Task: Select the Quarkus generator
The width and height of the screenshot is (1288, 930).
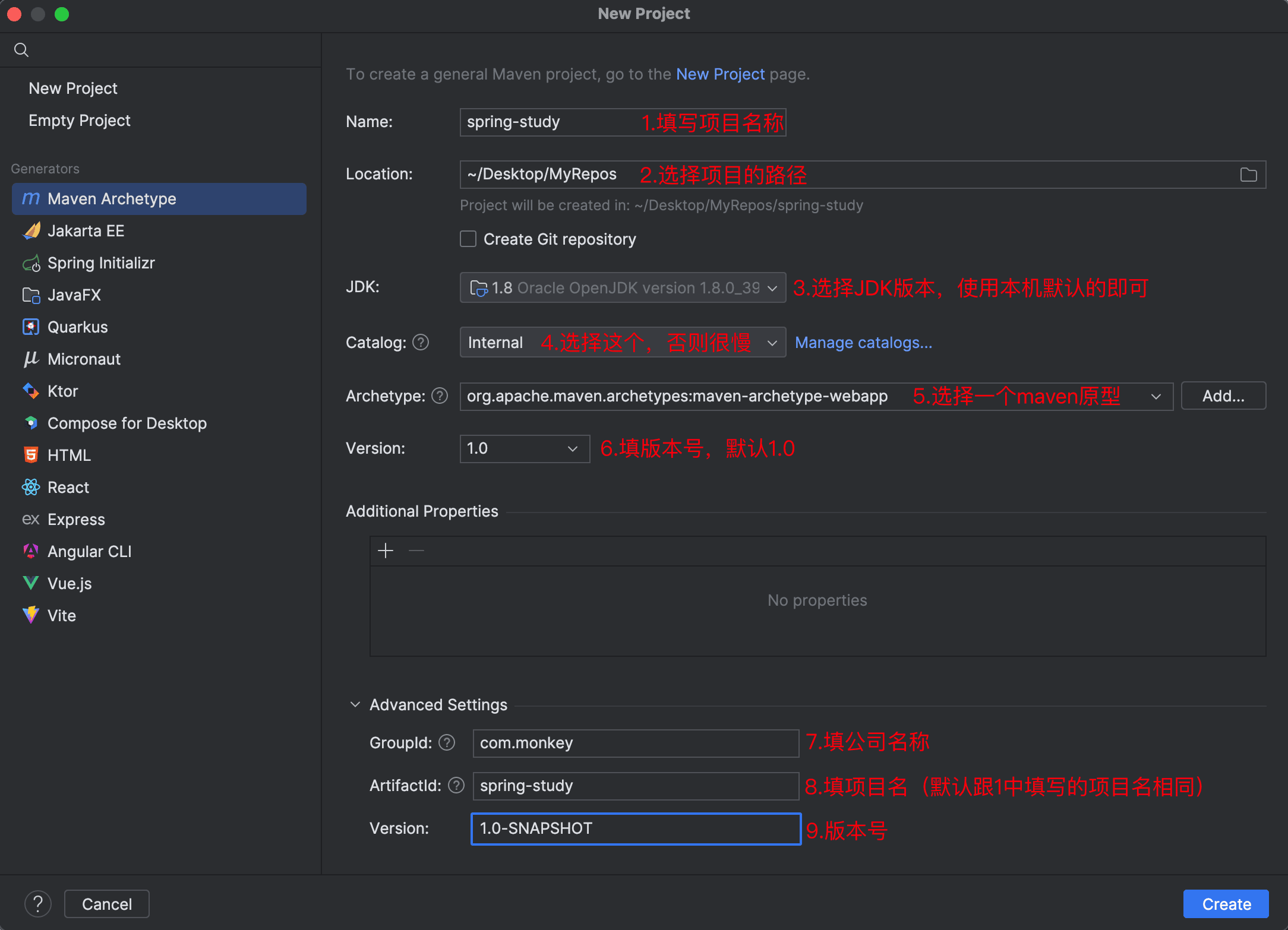Action: tap(159, 327)
